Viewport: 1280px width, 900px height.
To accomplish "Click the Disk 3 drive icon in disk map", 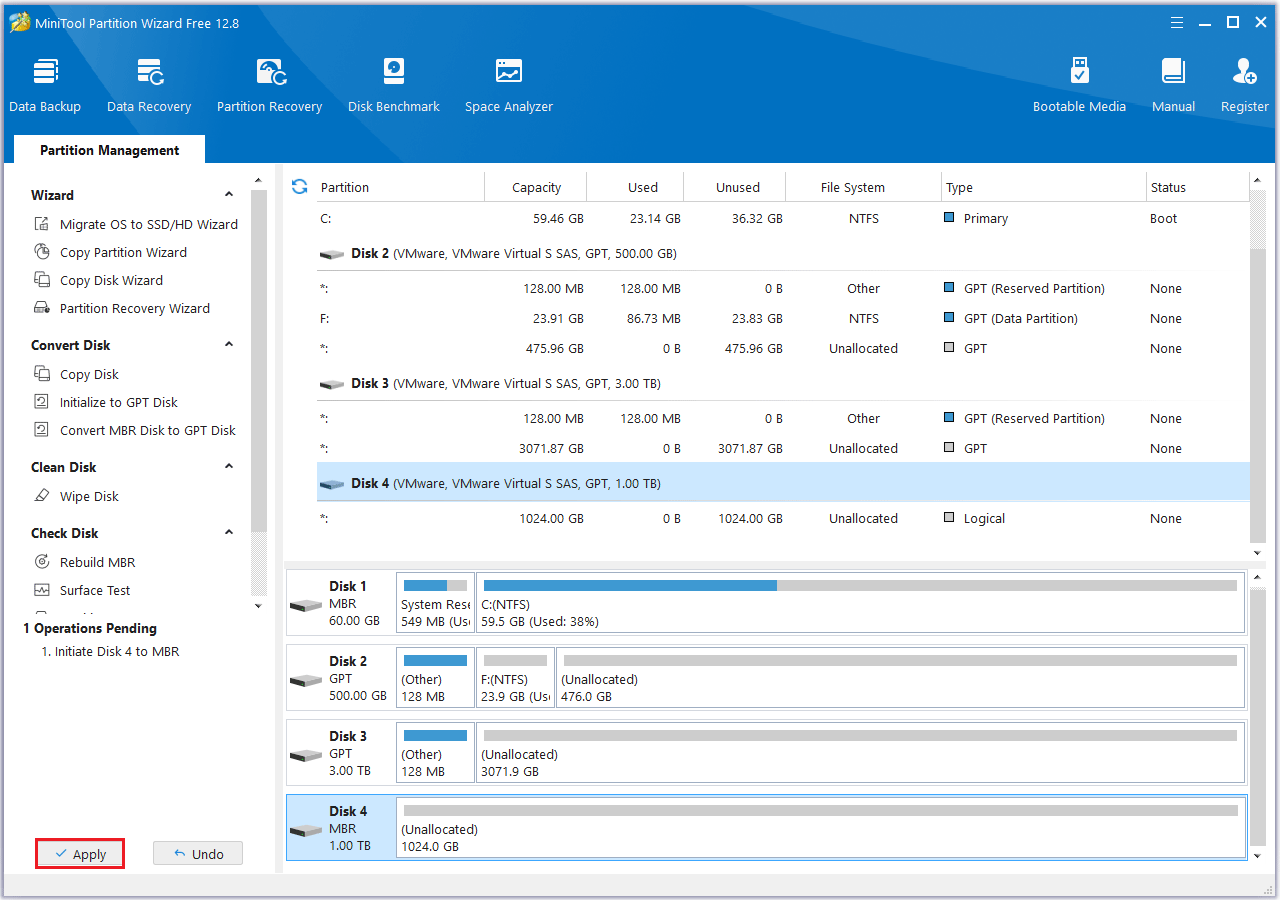I will coord(305,756).
